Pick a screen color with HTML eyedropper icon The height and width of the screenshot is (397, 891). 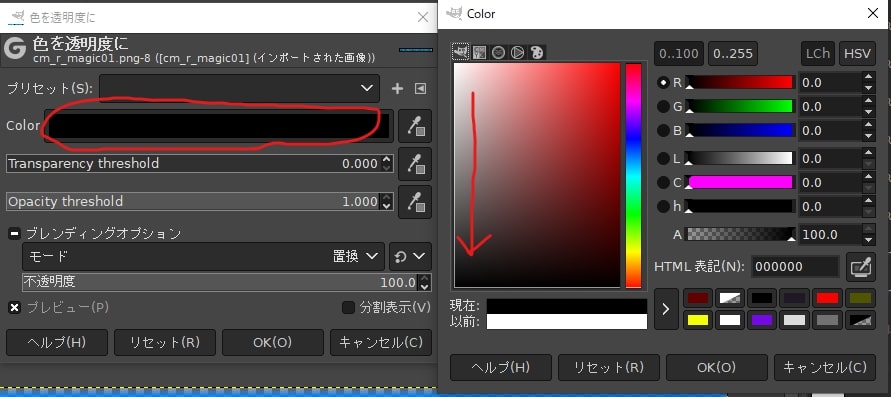(x=860, y=266)
